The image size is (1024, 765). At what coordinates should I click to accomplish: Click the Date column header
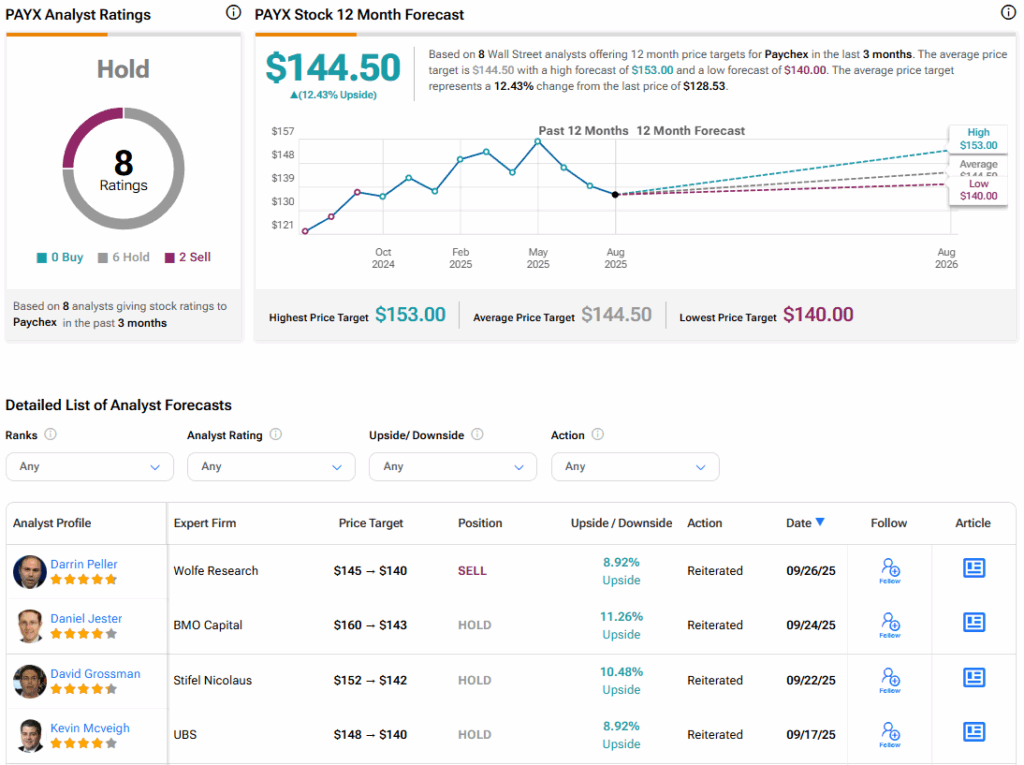799,523
